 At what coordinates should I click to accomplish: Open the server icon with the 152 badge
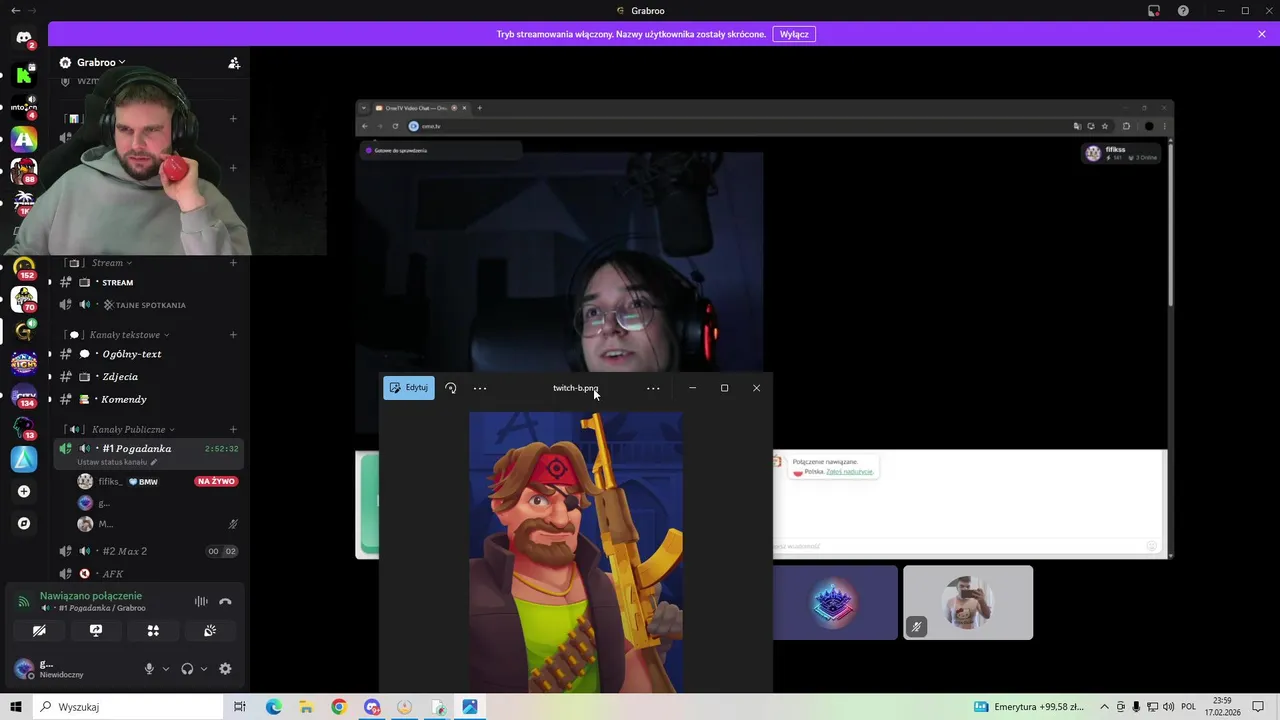[x=24, y=268]
